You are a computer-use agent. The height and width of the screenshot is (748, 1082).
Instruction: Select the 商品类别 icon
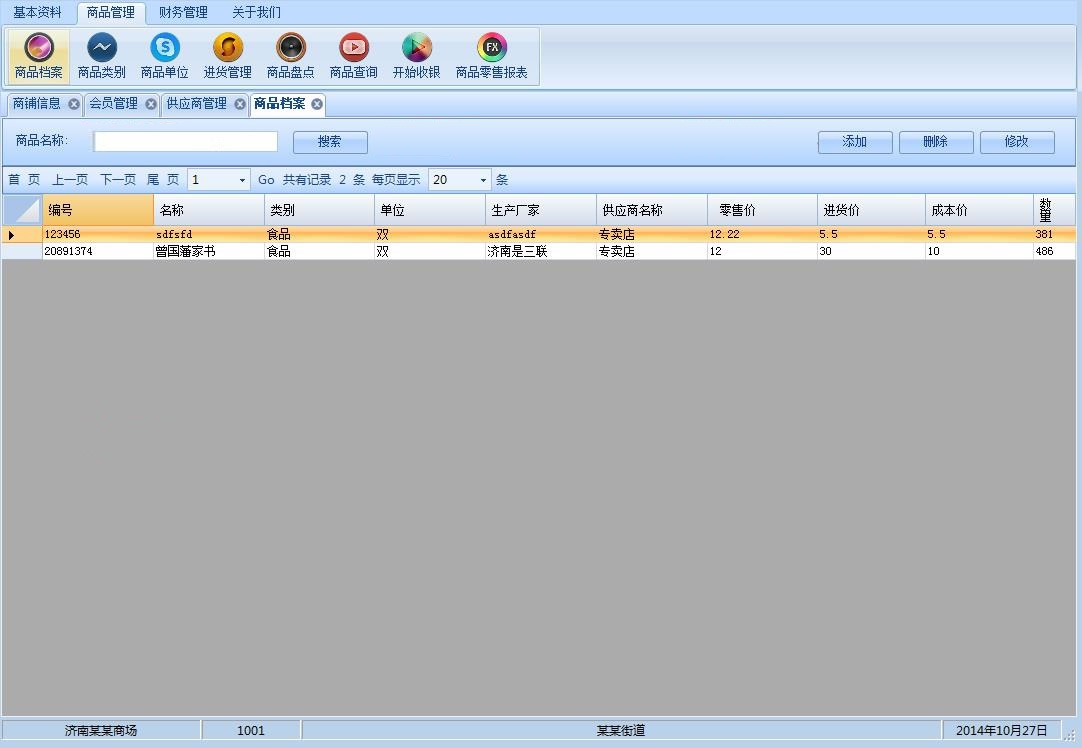coord(102,55)
